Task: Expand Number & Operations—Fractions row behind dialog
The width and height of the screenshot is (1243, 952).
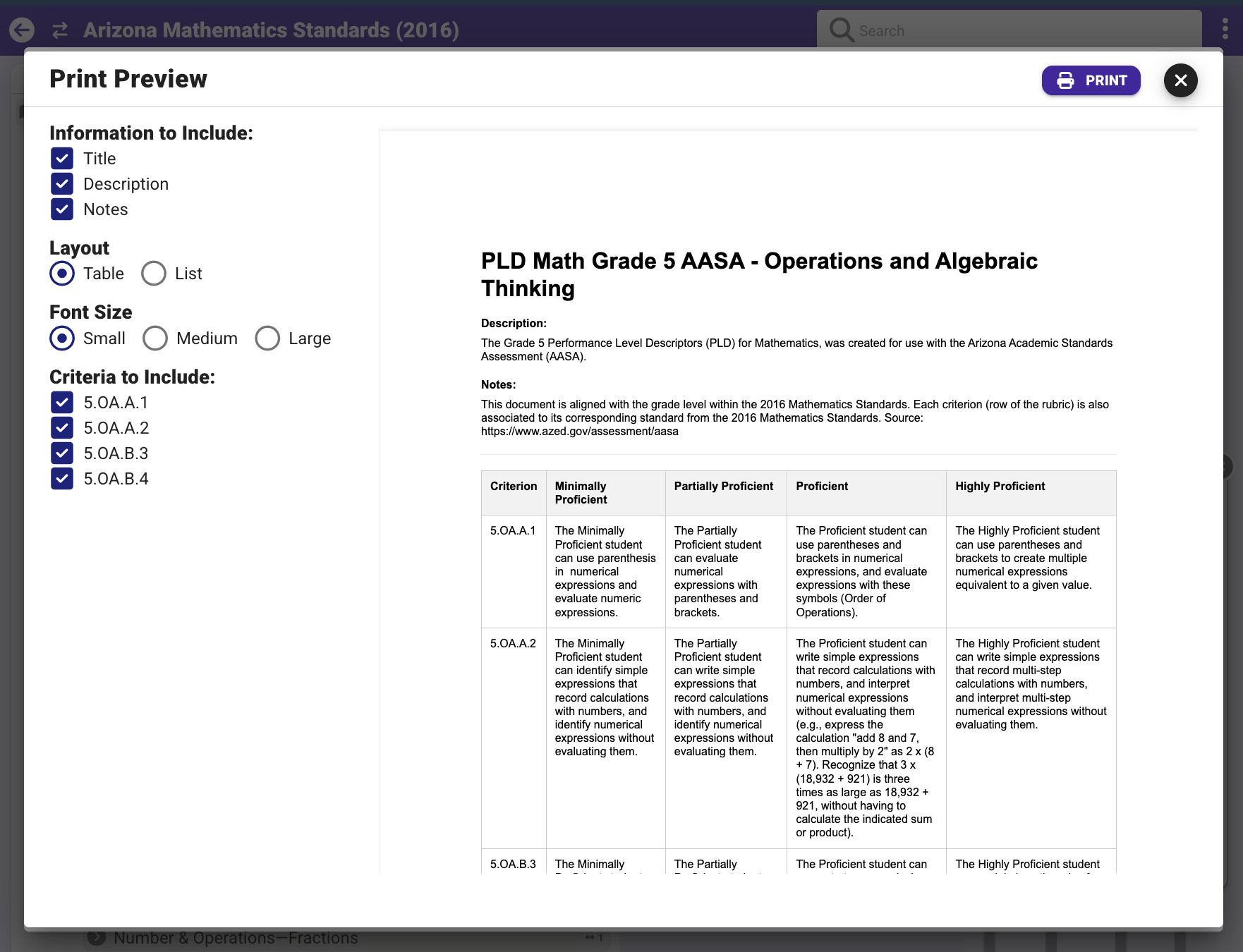Action: click(97, 938)
